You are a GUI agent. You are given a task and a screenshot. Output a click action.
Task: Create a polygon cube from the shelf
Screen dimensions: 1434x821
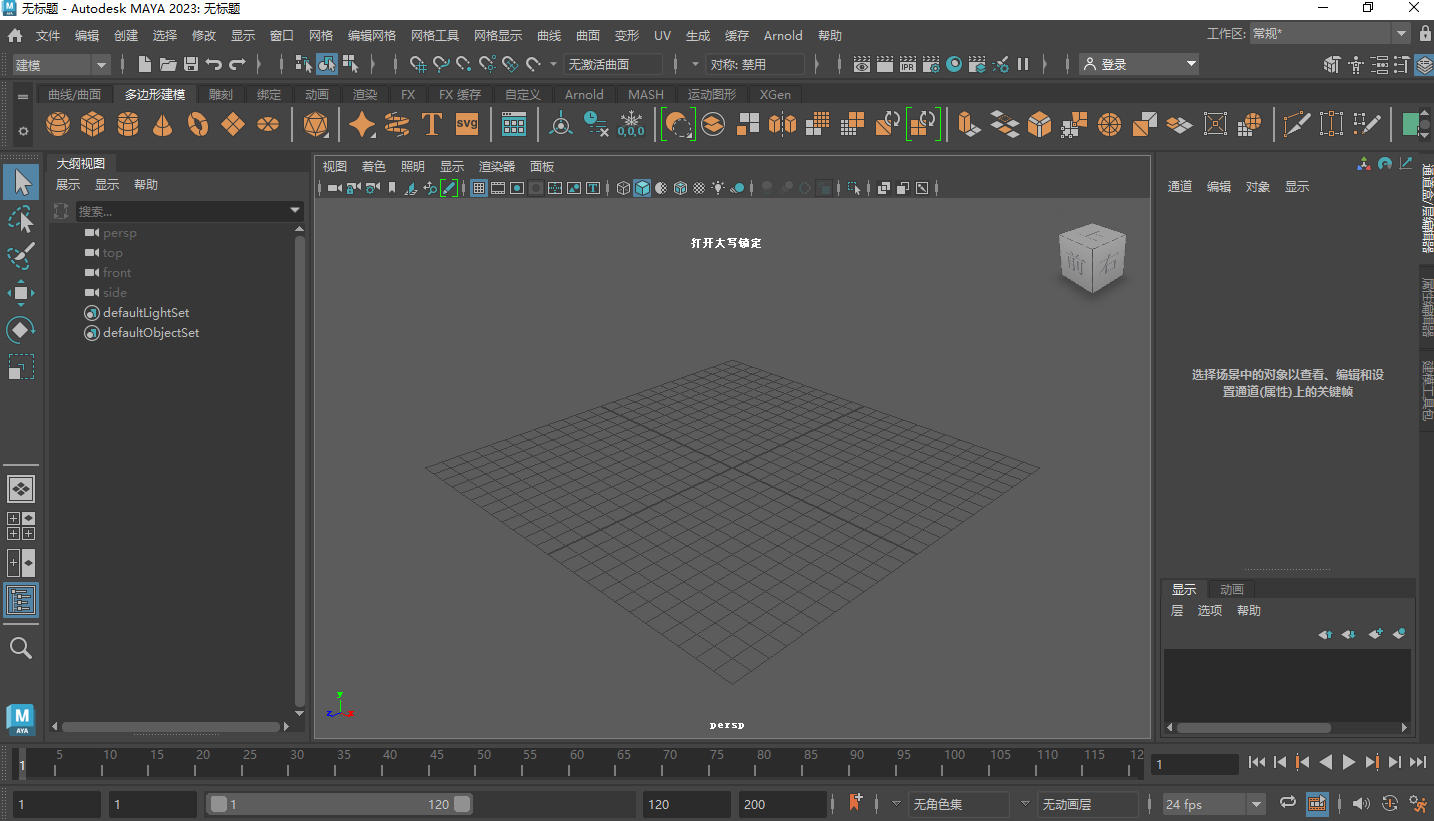pos(92,124)
